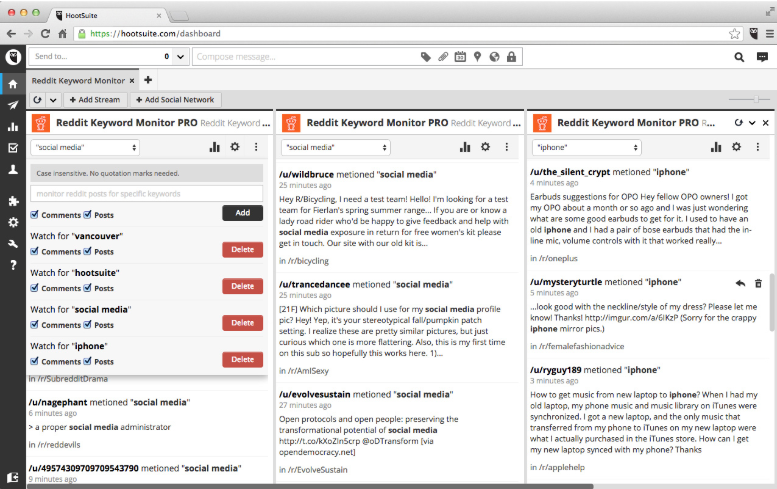This screenshot has height=489, width=777.
Task: Delete the "hootsuite" keyword watch
Action: 242,286
